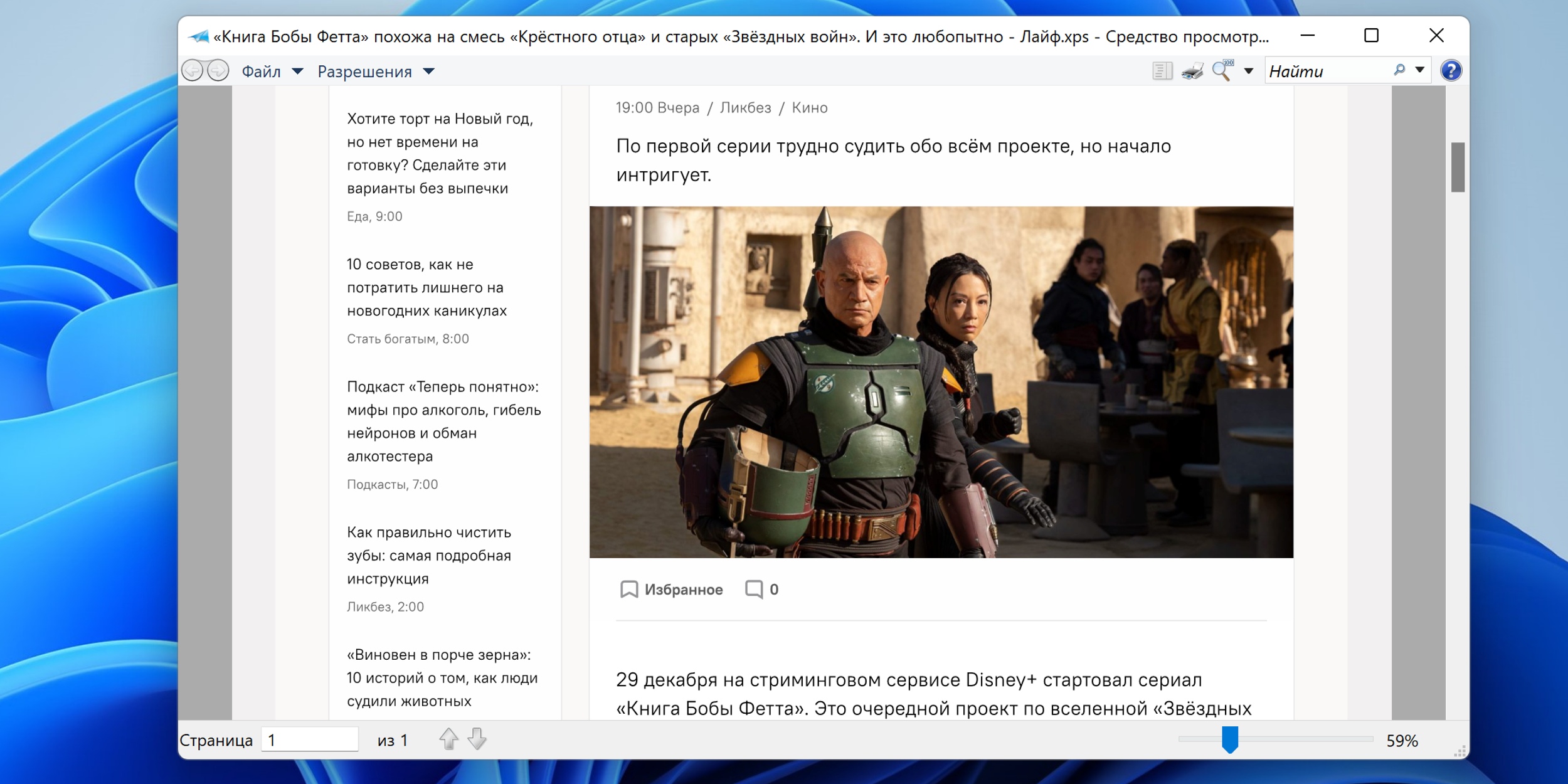Toggle the outline pane icon

click(x=1162, y=71)
